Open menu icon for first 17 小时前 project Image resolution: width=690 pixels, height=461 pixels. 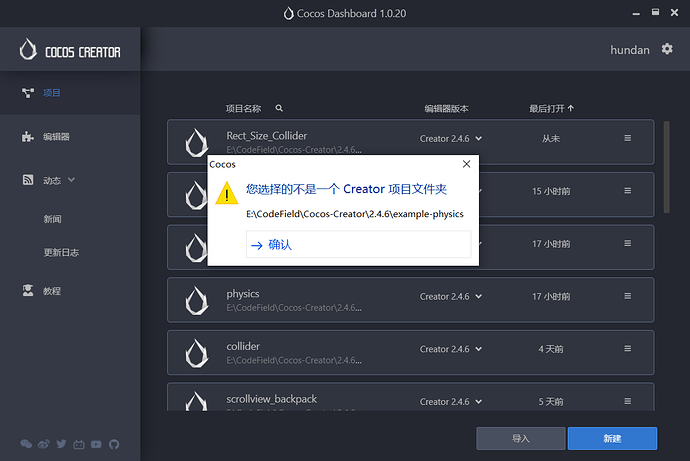point(628,243)
